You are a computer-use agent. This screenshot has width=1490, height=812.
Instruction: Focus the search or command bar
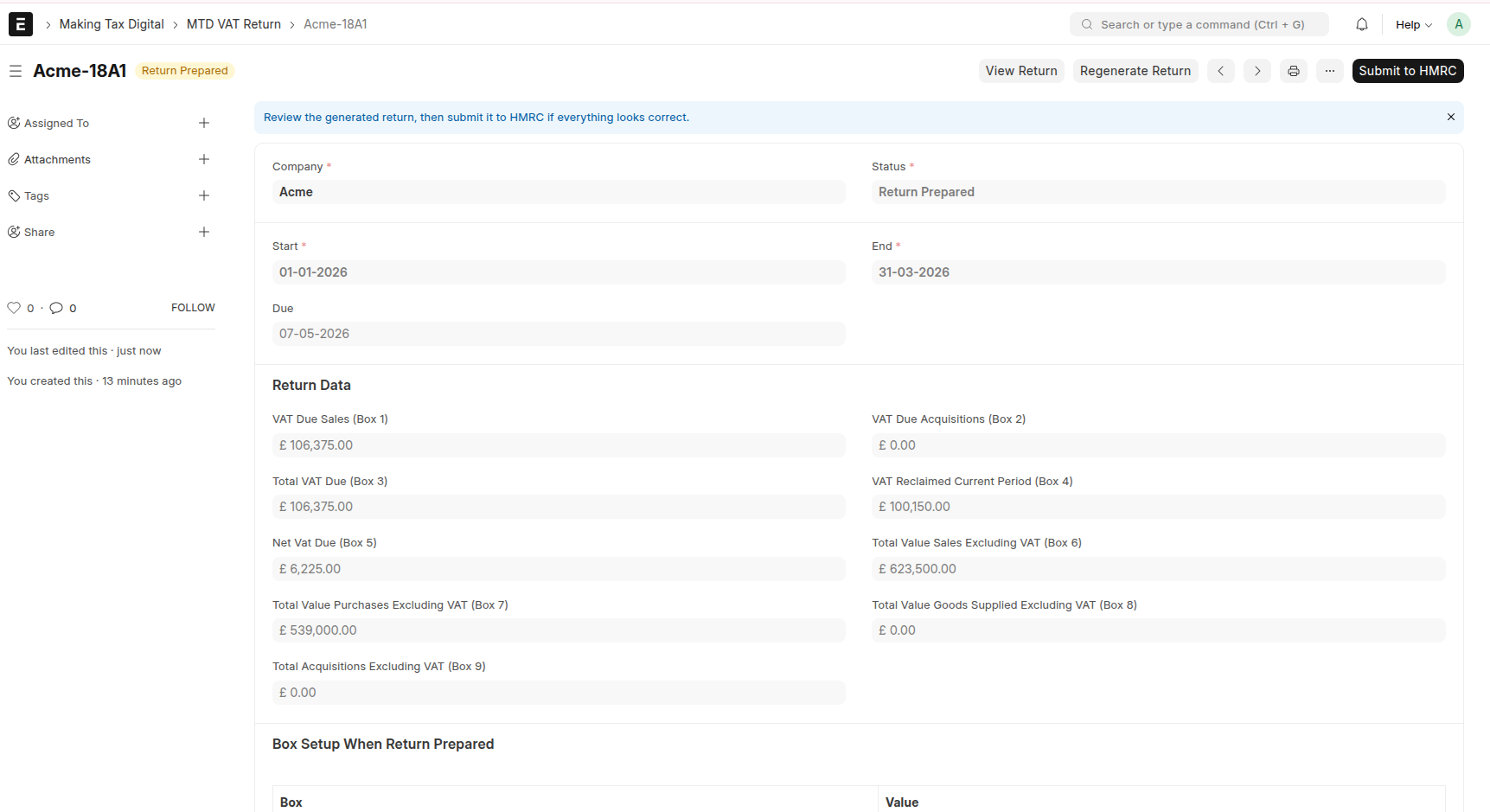pos(1199,24)
